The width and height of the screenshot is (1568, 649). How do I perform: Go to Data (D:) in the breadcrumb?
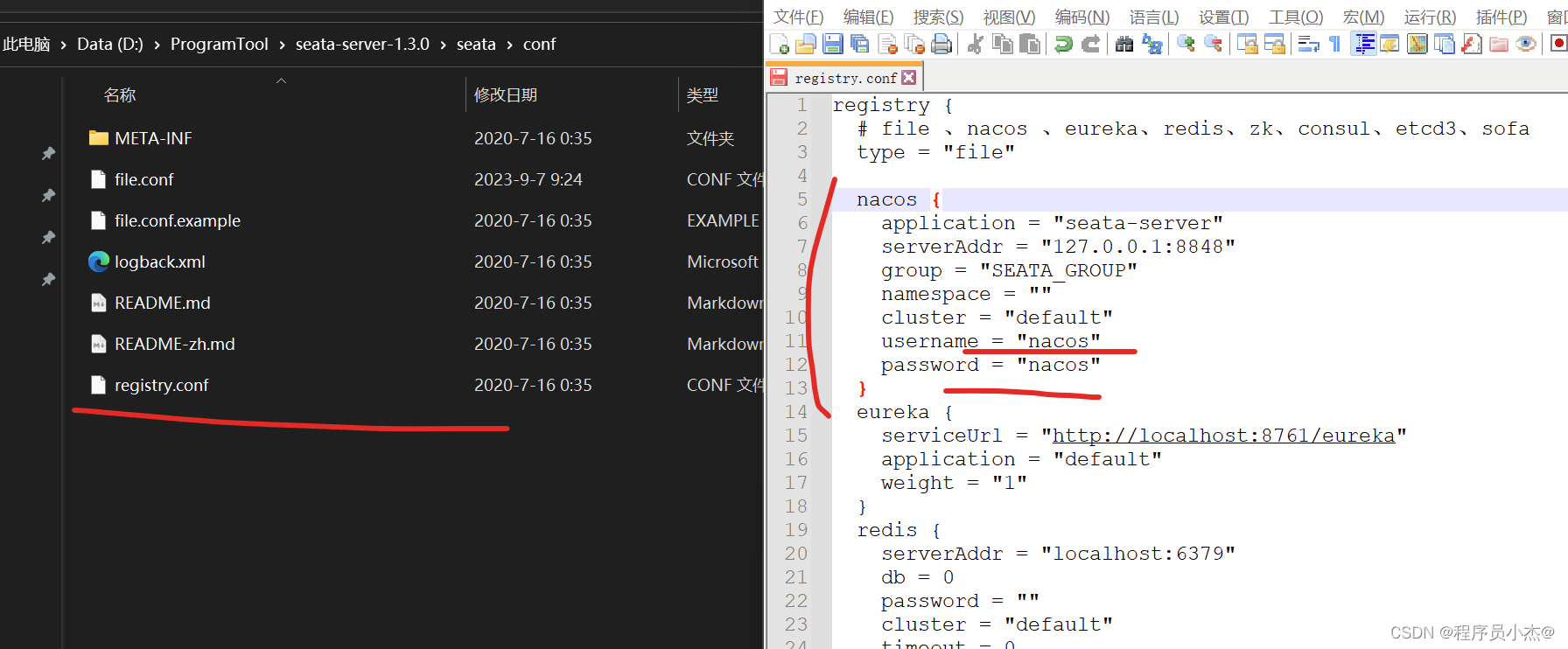coord(109,44)
